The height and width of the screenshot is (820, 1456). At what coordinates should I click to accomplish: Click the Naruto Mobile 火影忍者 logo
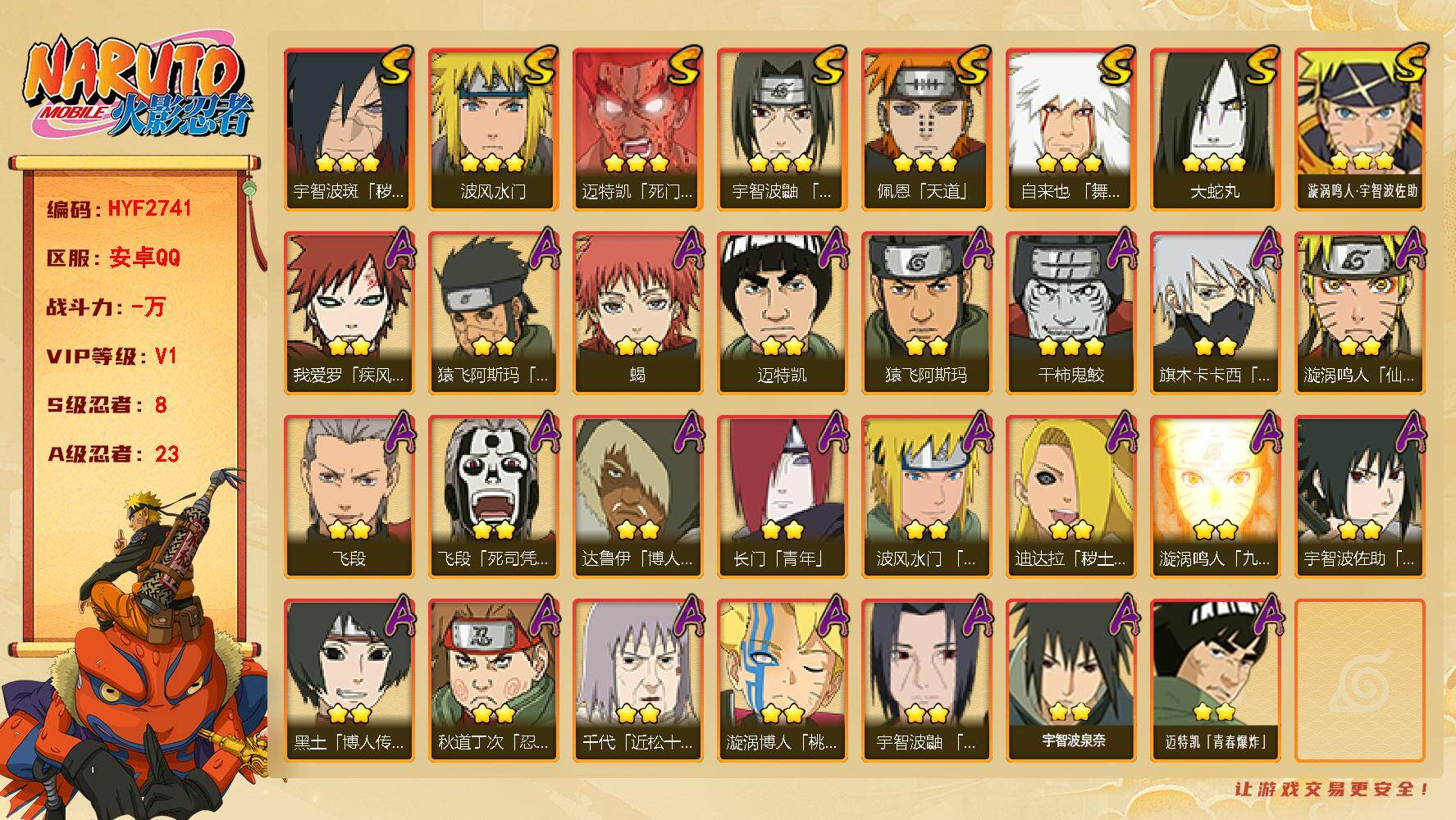coord(136,87)
